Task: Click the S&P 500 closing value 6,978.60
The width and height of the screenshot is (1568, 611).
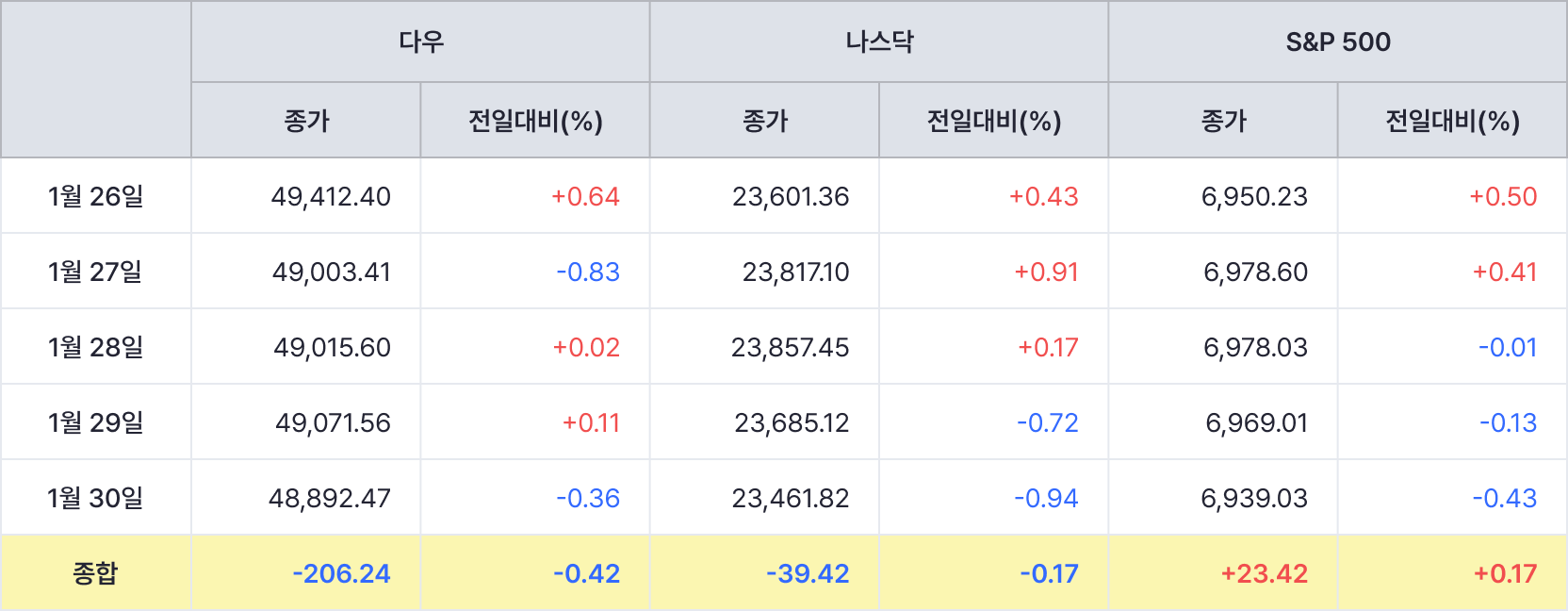Action: point(1255,272)
